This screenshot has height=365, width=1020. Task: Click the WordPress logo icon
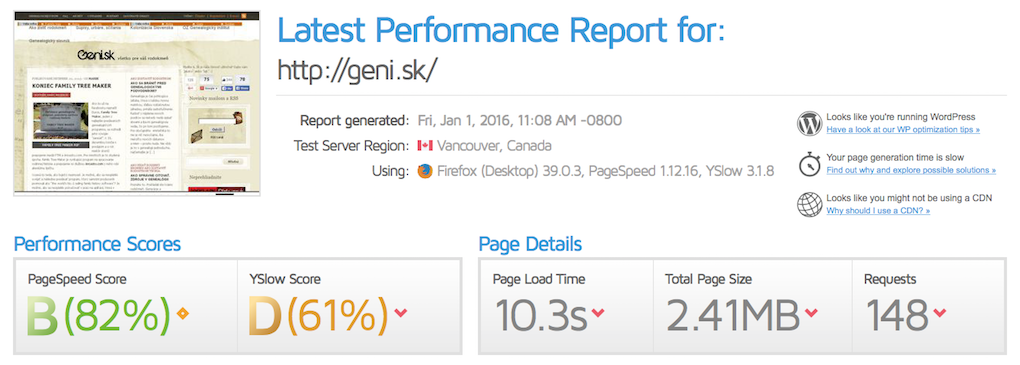(809, 124)
